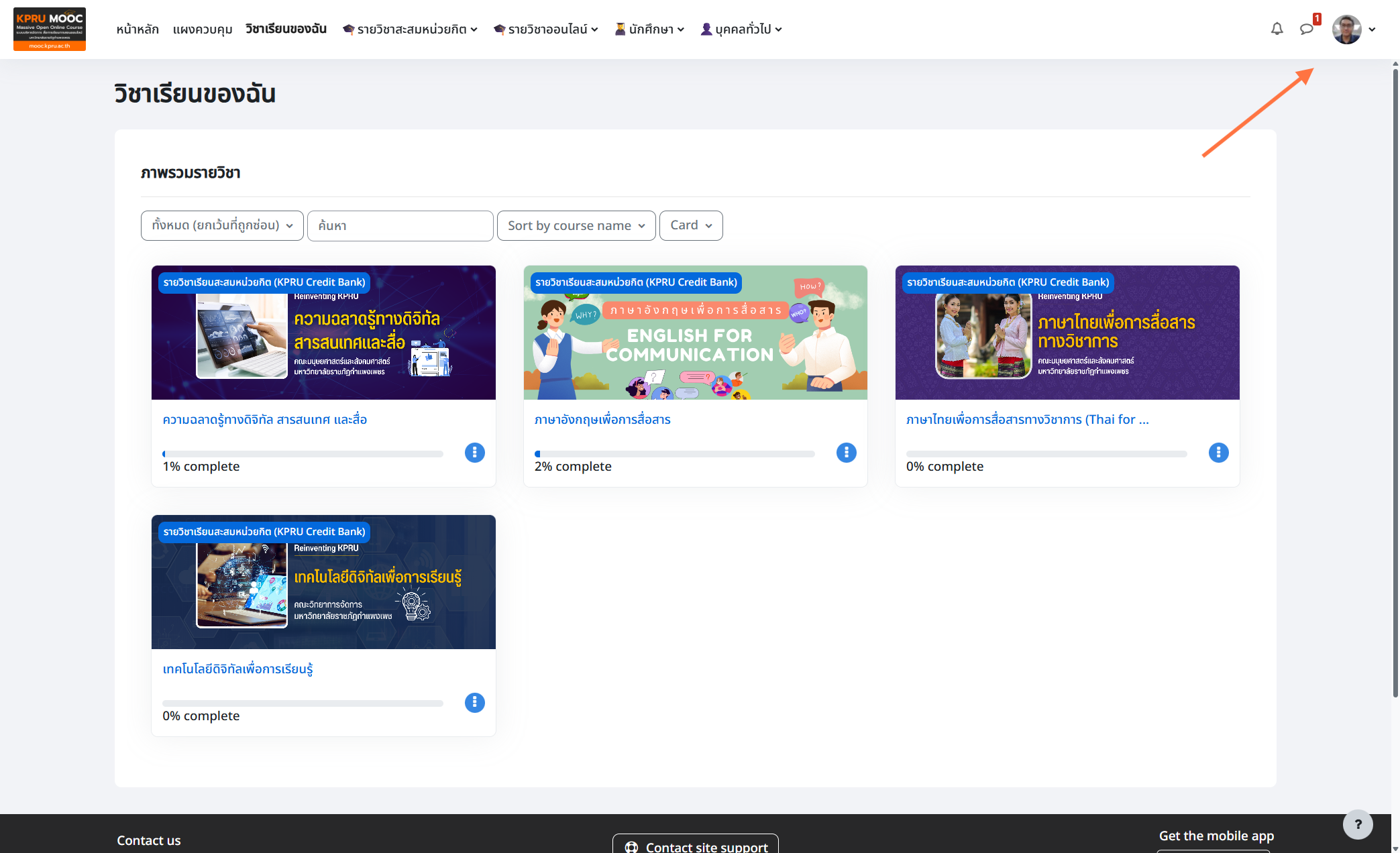Open the Sort by course name dropdown

576,225
